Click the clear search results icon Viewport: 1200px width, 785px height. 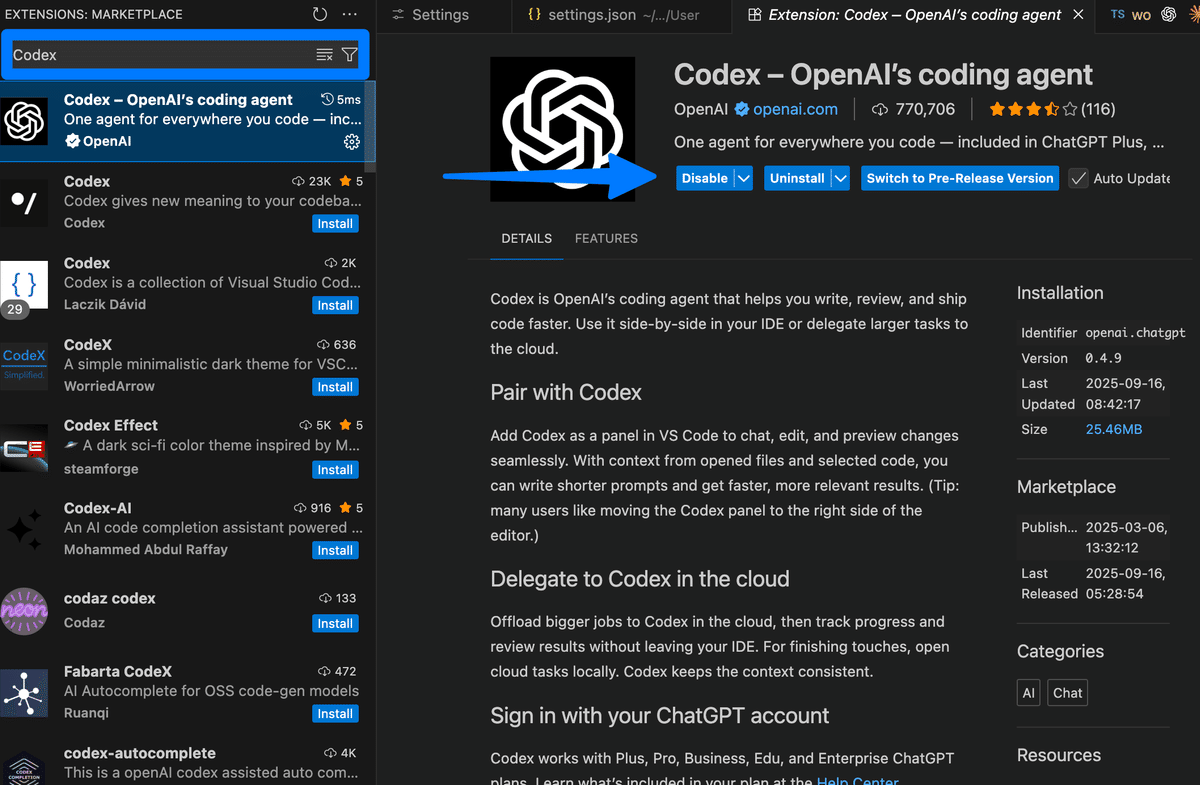324,56
